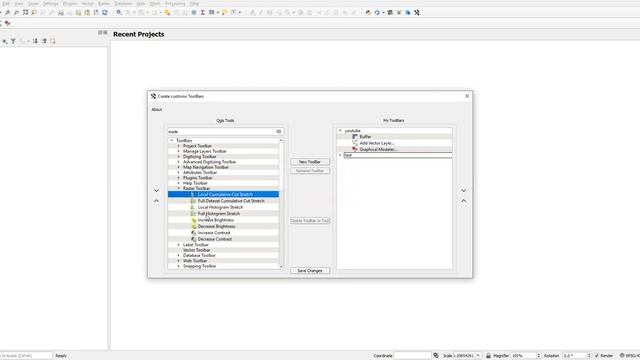Click the Magnifier percentage stepper
Screen dimensions: 640x360
[x=538, y=356]
